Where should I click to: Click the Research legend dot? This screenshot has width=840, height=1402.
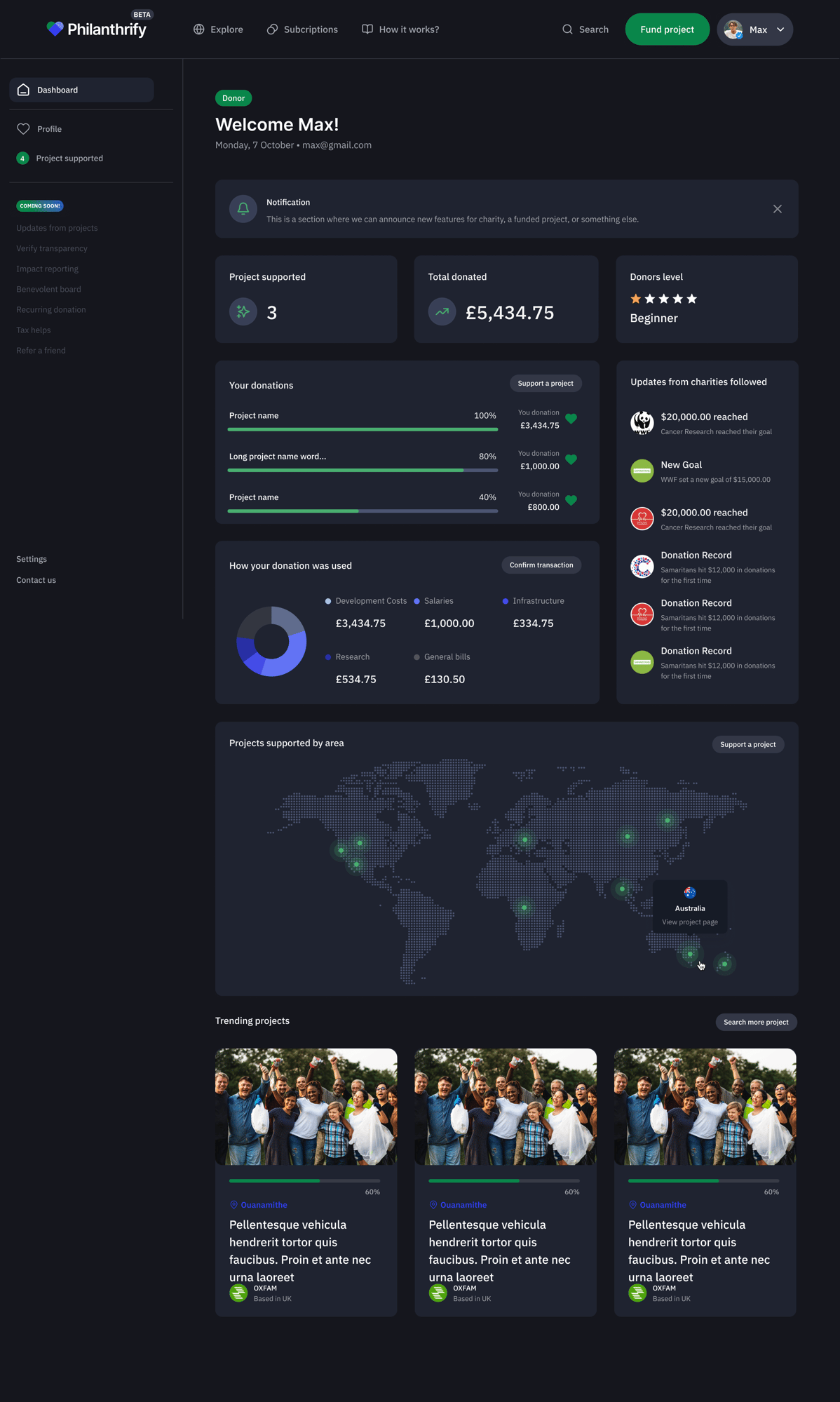pyautogui.click(x=328, y=657)
